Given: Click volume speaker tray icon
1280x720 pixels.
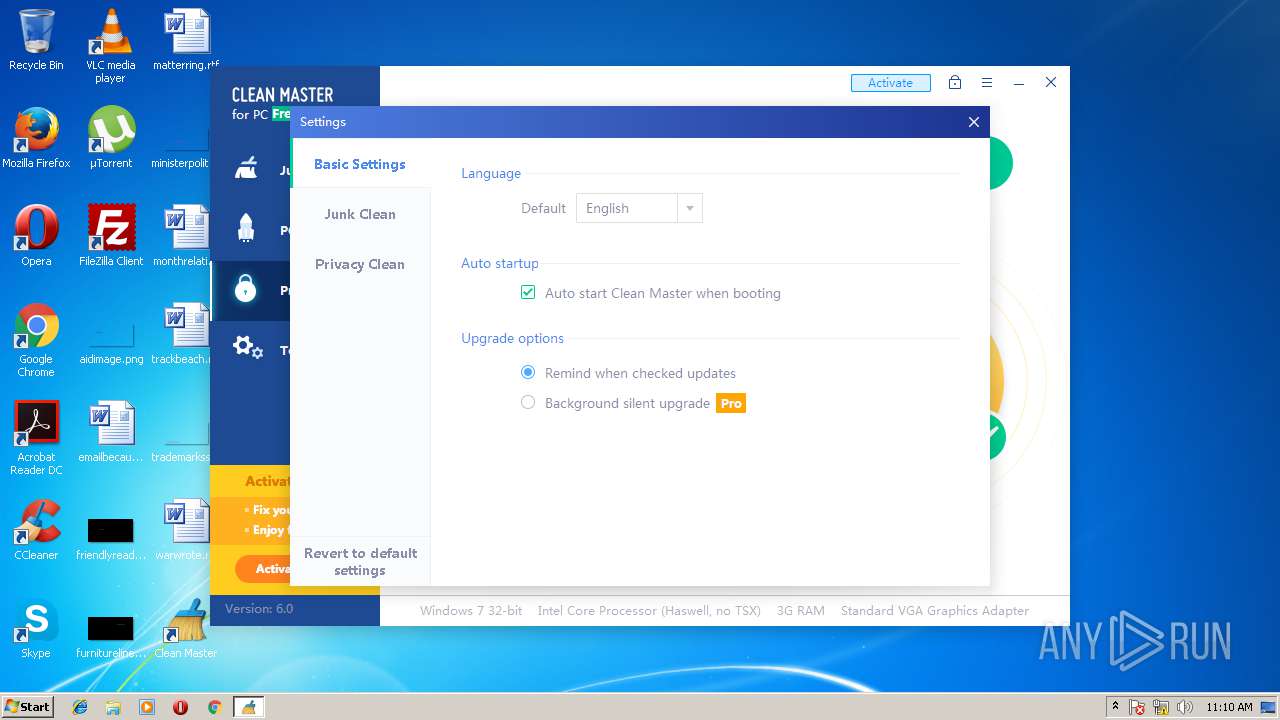Looking at the screenshot, I should click(1185, 707).
